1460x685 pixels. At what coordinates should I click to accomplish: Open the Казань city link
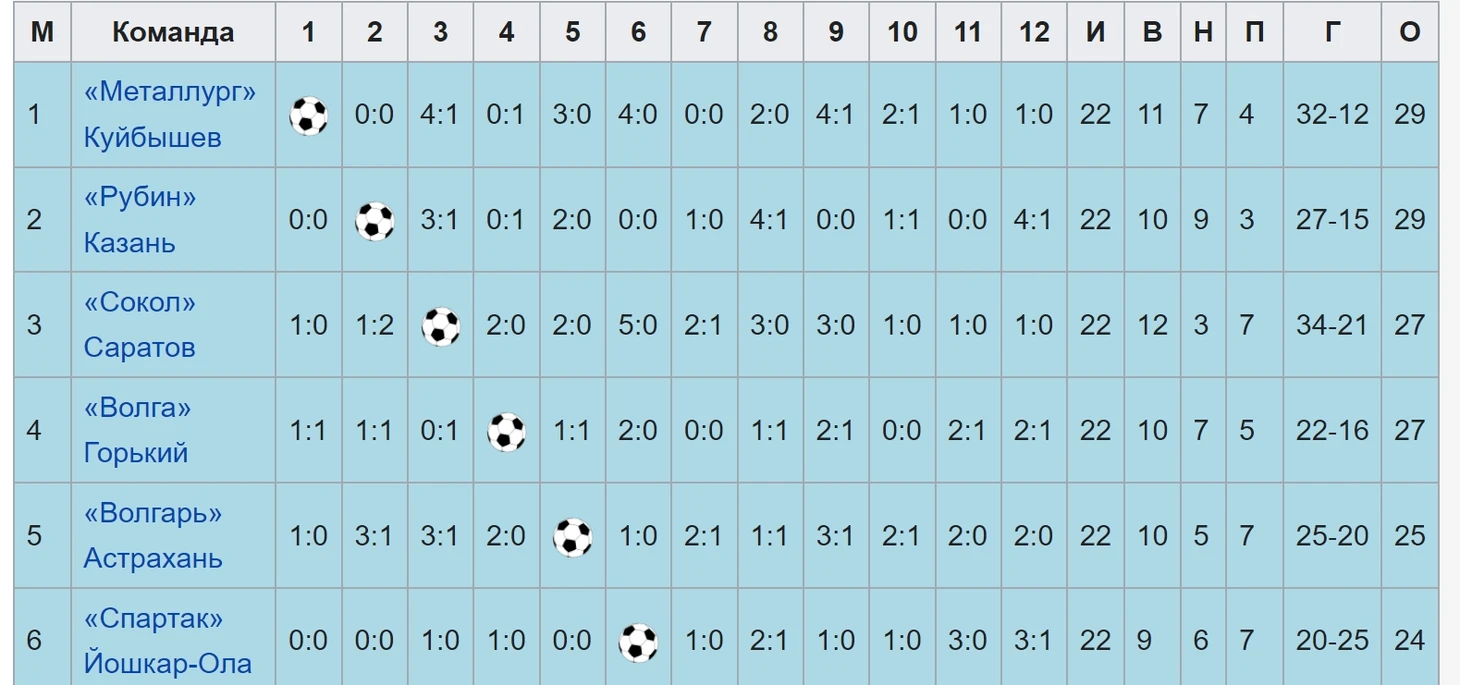tap(129, 243)
